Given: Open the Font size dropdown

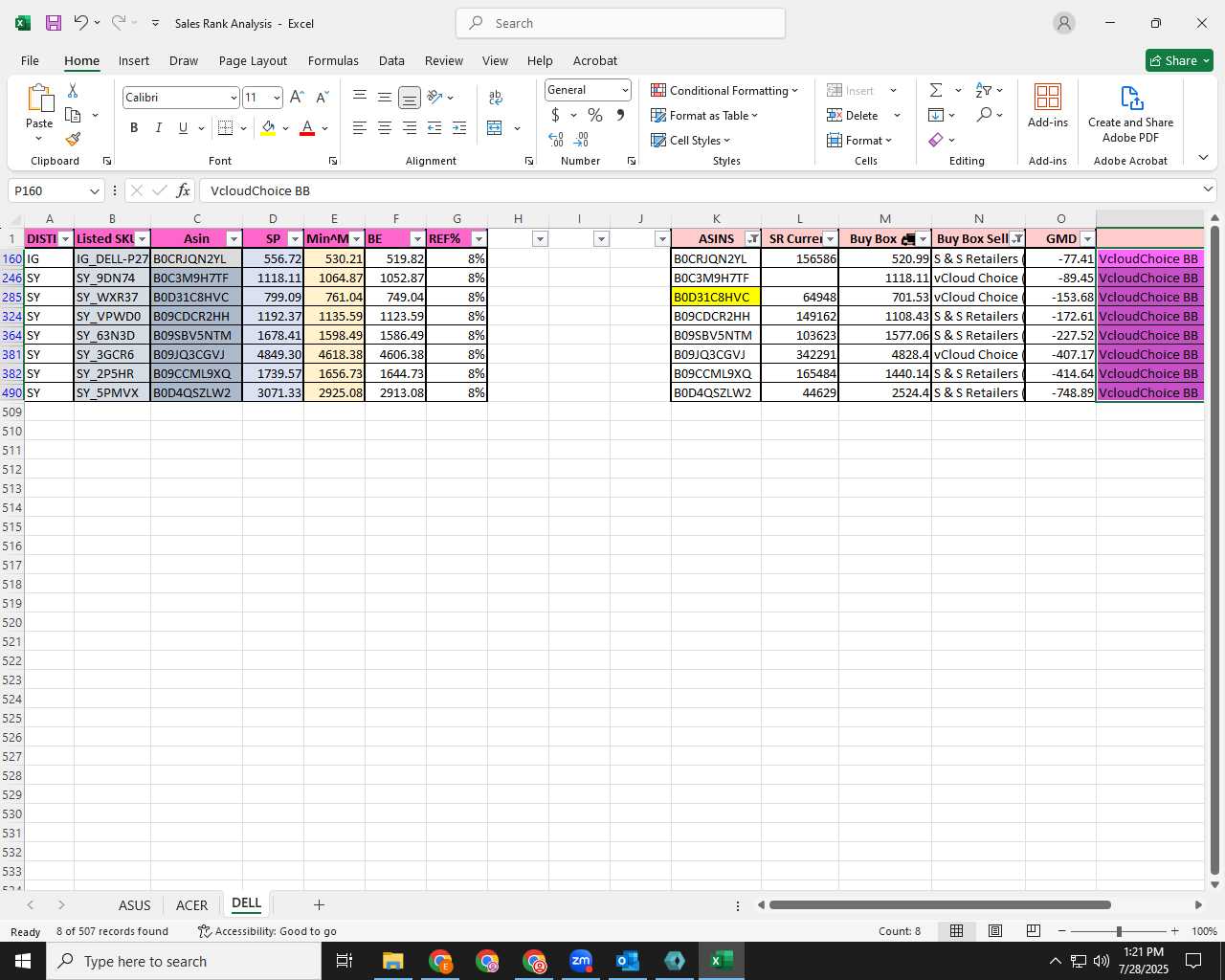Looking at the screenshot, I should pyautogui.click(x=277, y=98).
